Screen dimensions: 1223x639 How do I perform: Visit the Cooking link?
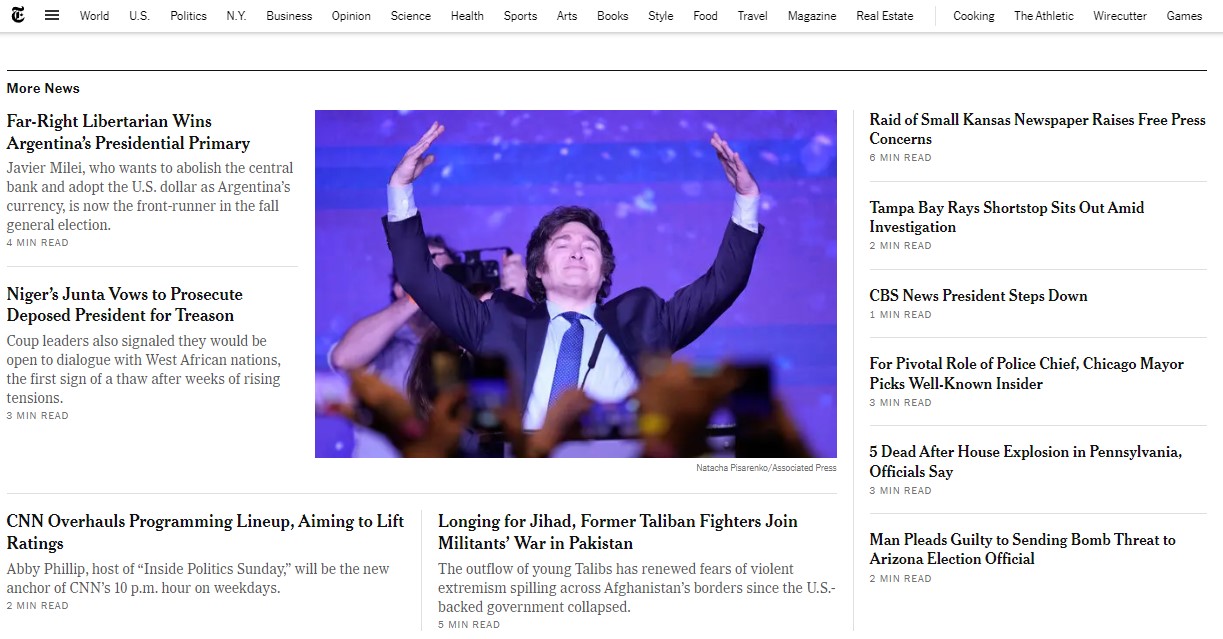point(974,16)
